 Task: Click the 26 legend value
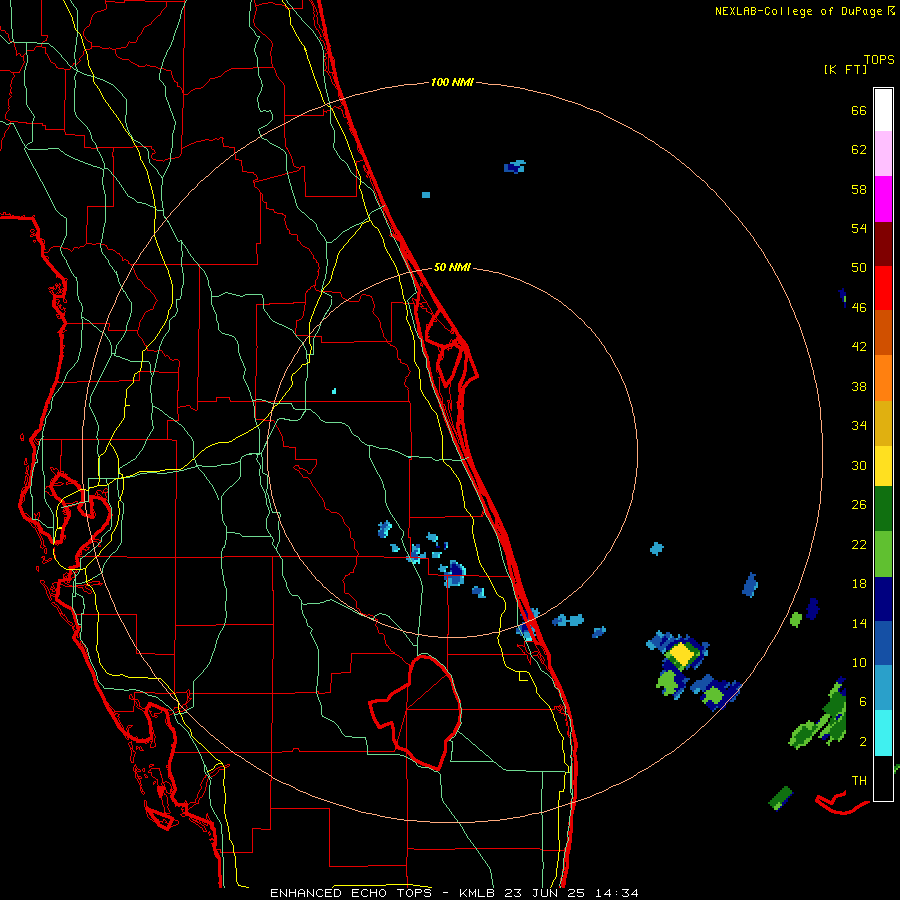(859, 505)
